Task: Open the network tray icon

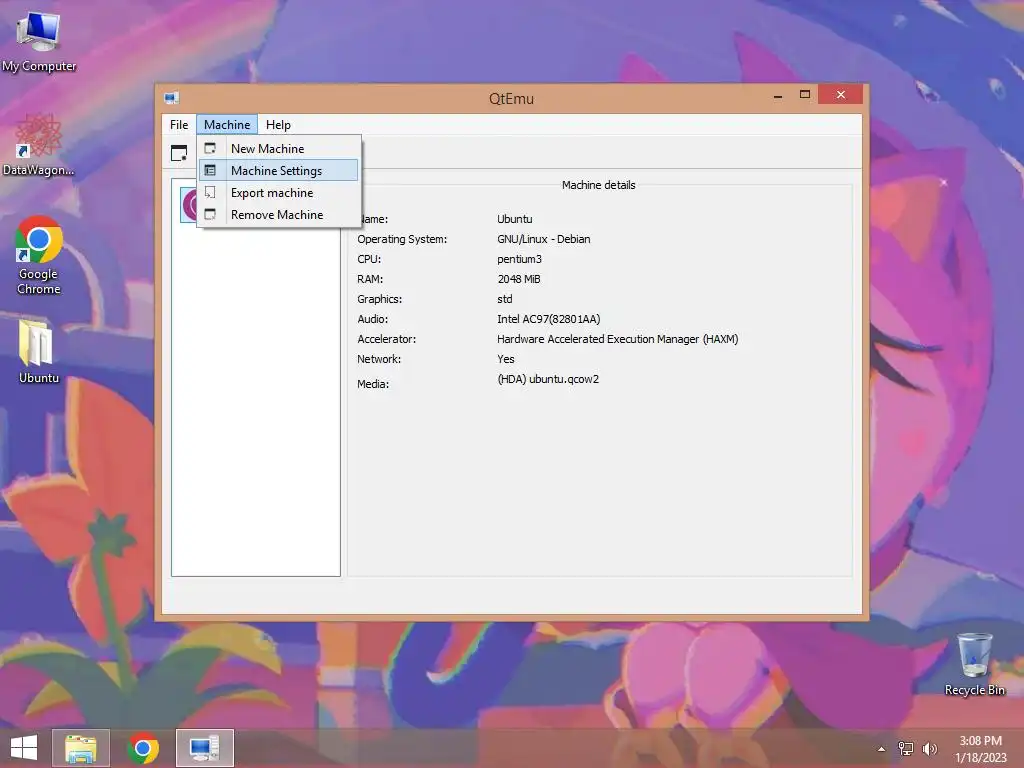Action: click(906, 748)
